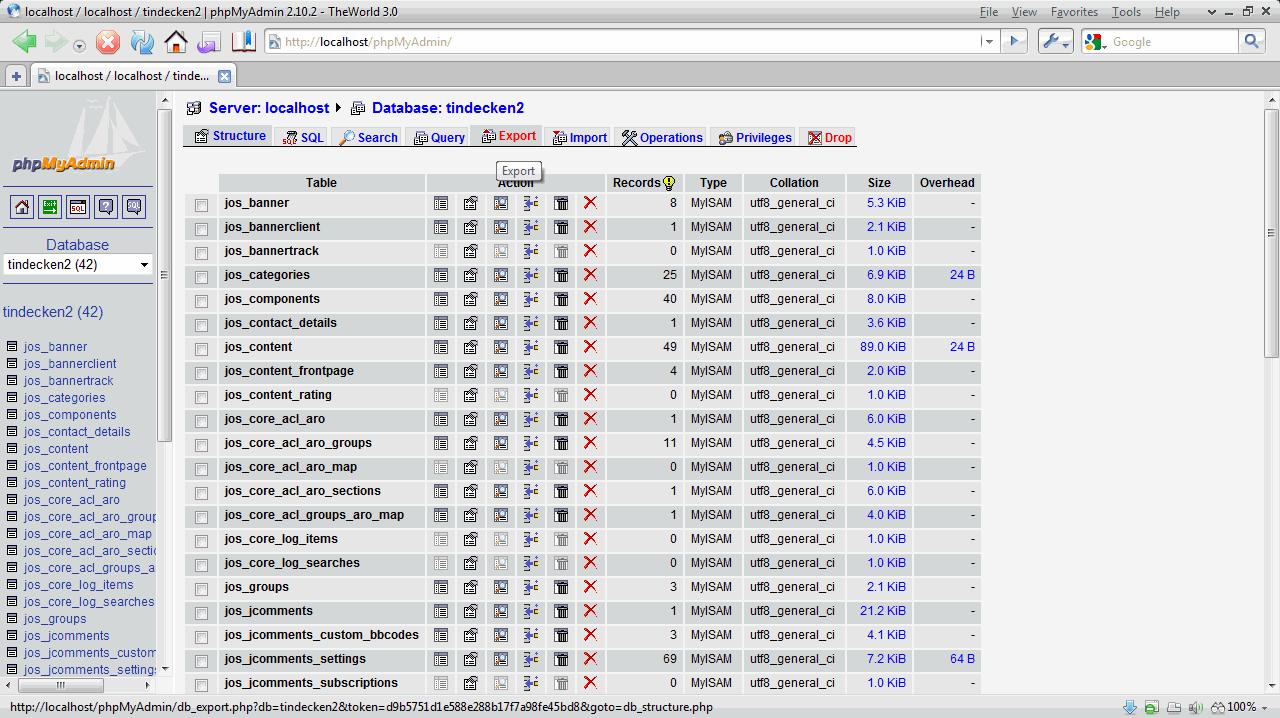Click the Empty trash icon for jos_groups

561,587
